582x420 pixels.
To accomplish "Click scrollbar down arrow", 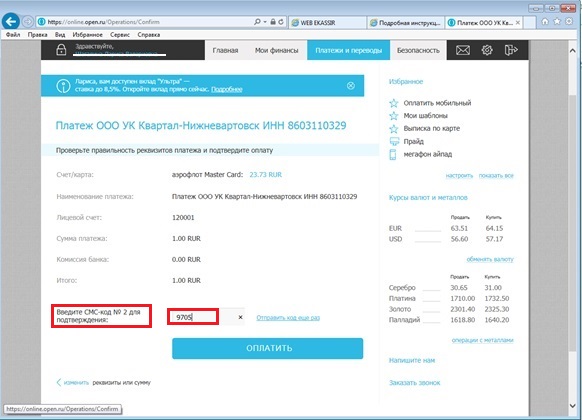I will tap(572, 406).
